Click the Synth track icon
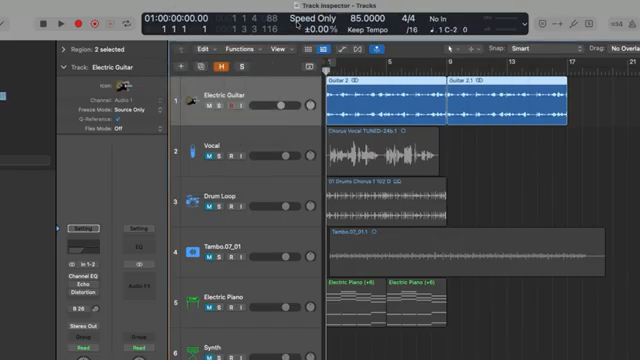Screen dimensions: 640x360 (192, 352)
